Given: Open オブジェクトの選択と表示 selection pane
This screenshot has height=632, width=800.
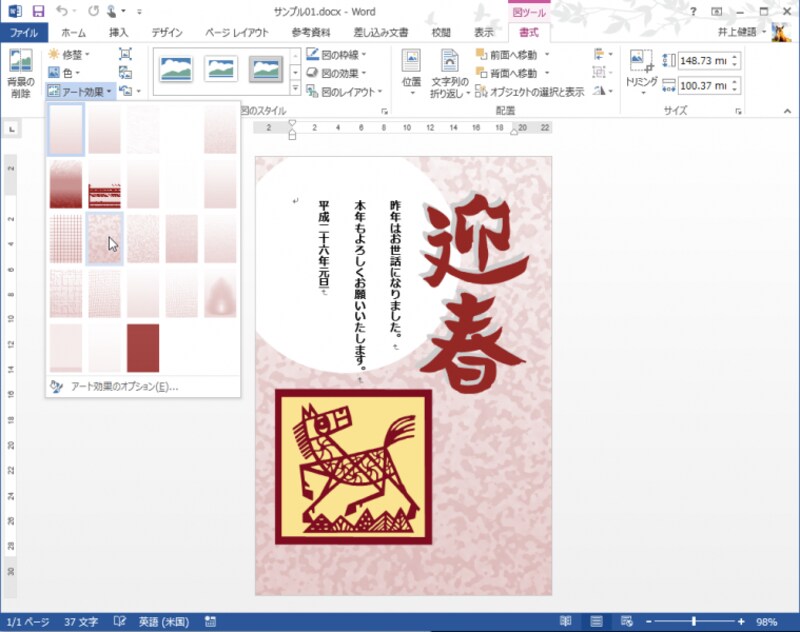Looking at the screenshot, I should tap(529, 91).
